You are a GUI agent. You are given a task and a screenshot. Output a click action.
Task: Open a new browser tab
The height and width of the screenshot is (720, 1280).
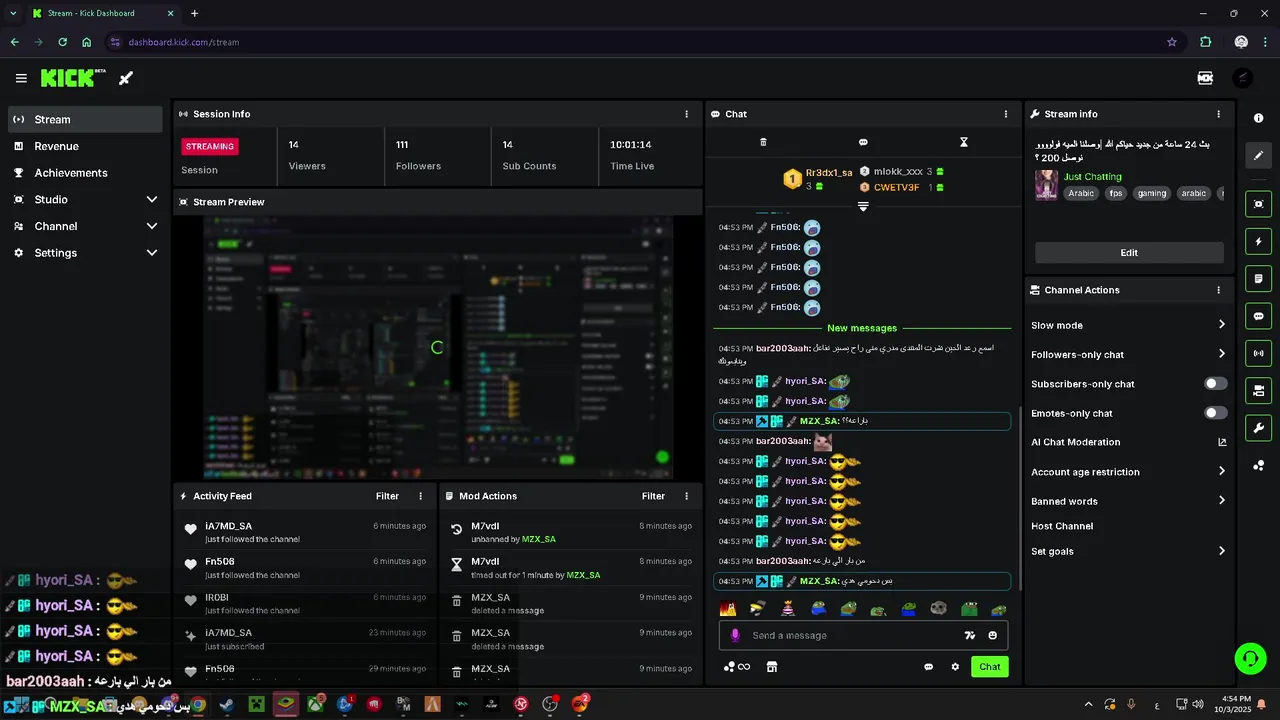tap(194, 13)
